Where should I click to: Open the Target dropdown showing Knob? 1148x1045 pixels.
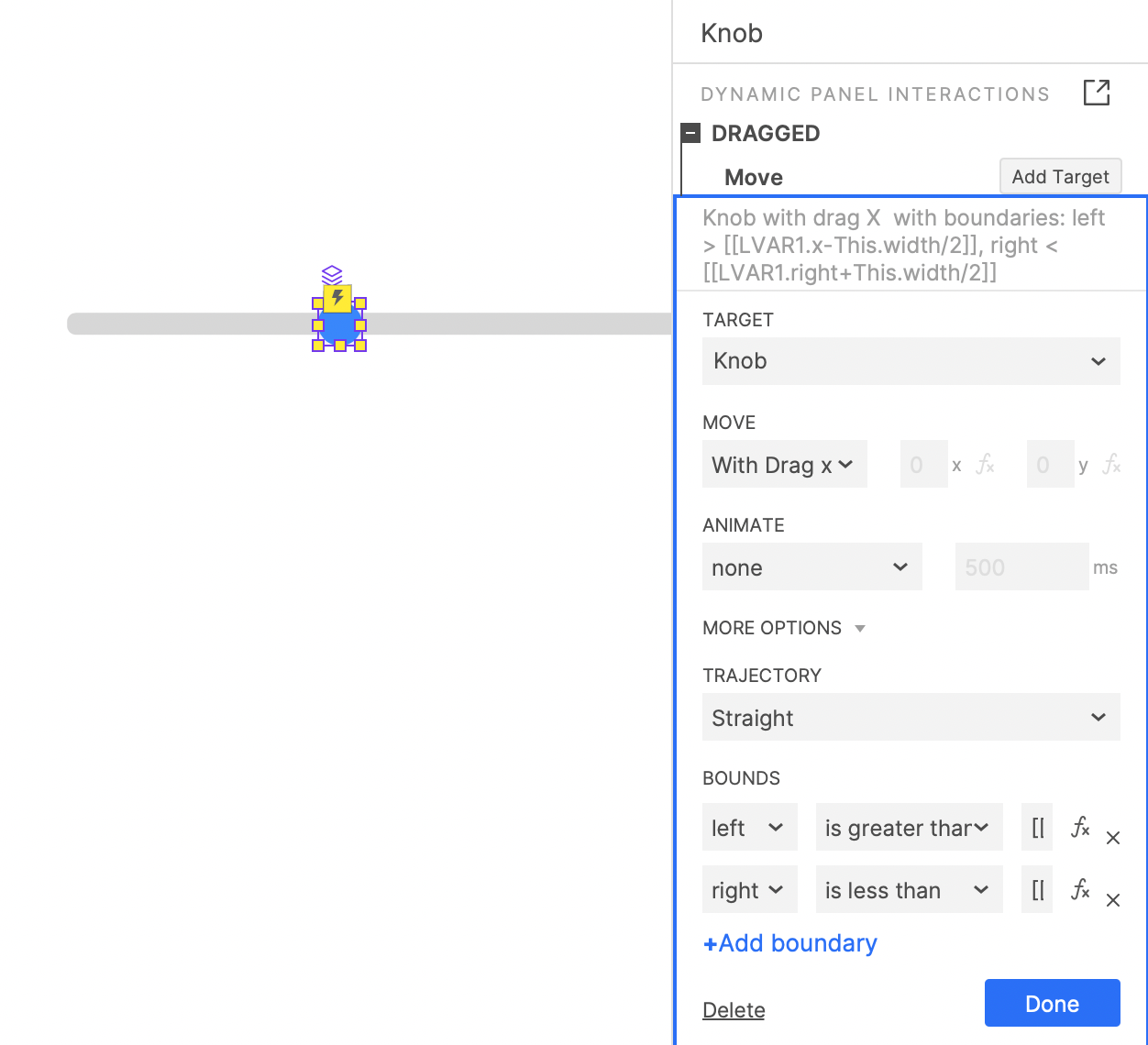coord(911,361)
